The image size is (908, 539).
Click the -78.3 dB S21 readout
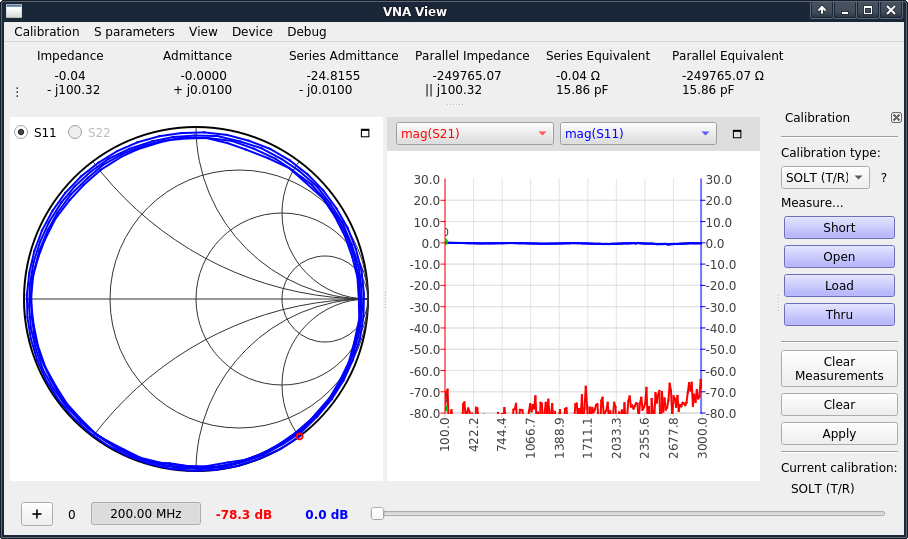pyautogui.click(x=244, y=514)
